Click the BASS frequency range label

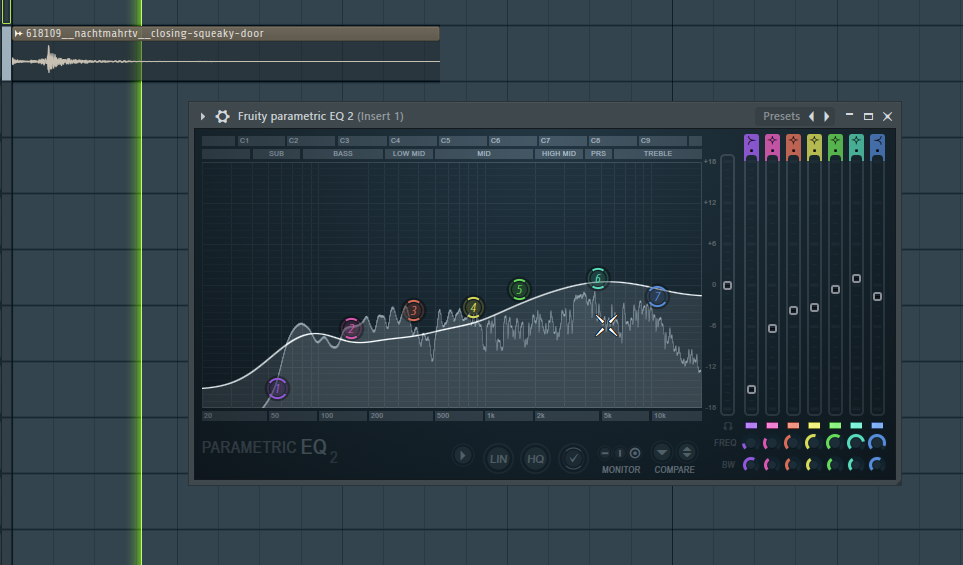tap(343, 154)
